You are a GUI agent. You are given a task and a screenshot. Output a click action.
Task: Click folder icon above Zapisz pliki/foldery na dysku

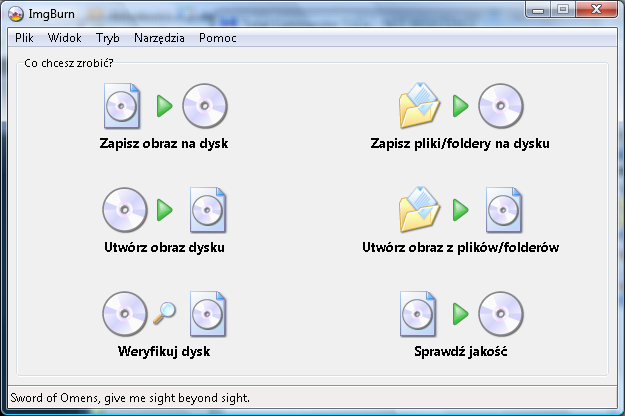click(419, 106)
